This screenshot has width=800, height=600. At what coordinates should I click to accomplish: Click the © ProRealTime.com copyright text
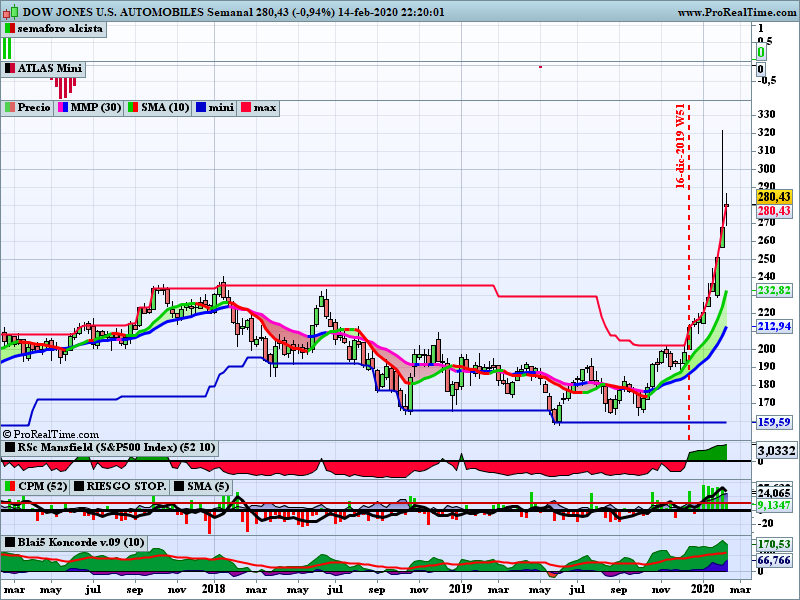pyautogui.click(x=51, y=435)
